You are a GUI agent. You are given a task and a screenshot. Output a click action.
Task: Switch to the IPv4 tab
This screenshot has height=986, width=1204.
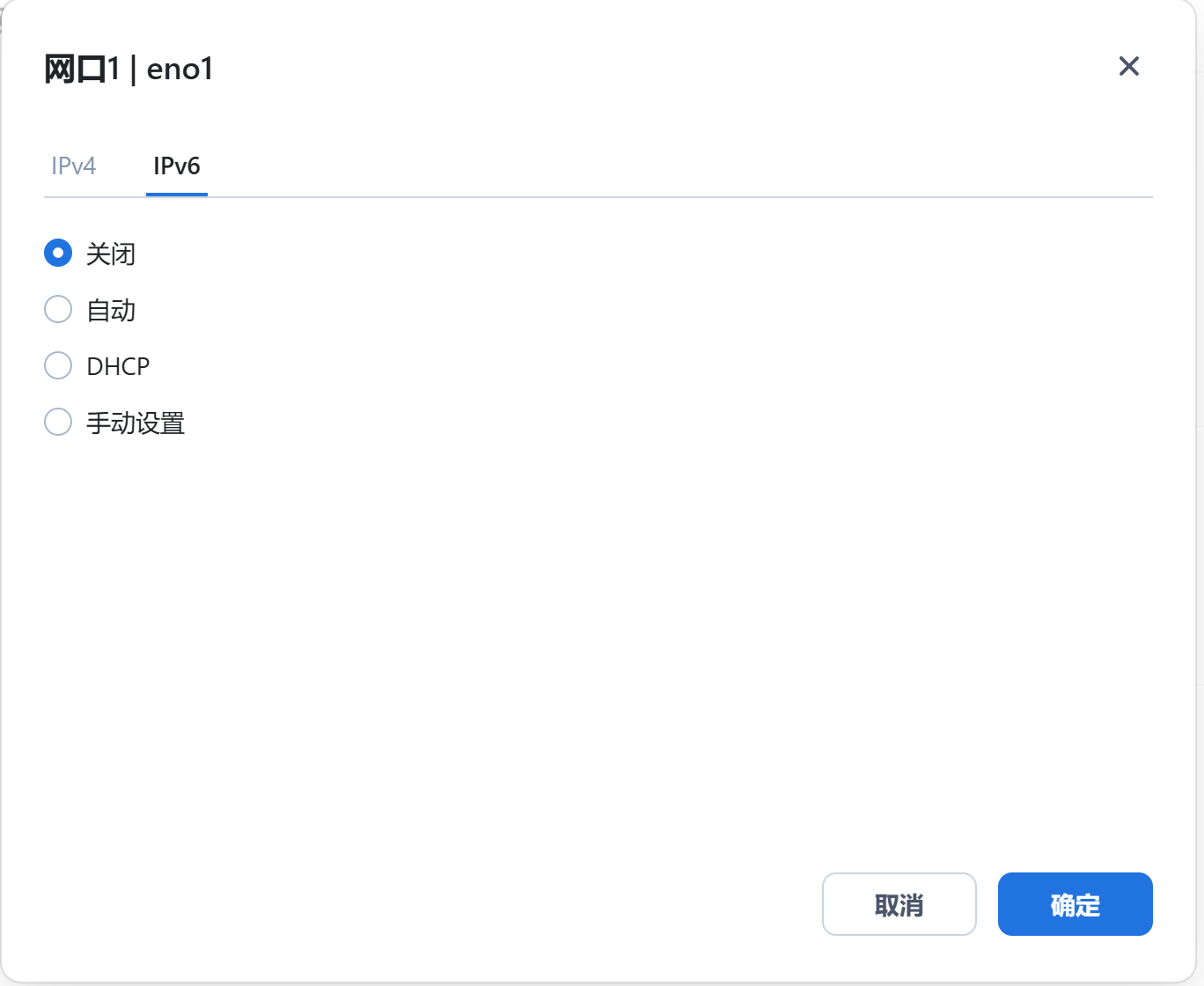coord(74,166)
